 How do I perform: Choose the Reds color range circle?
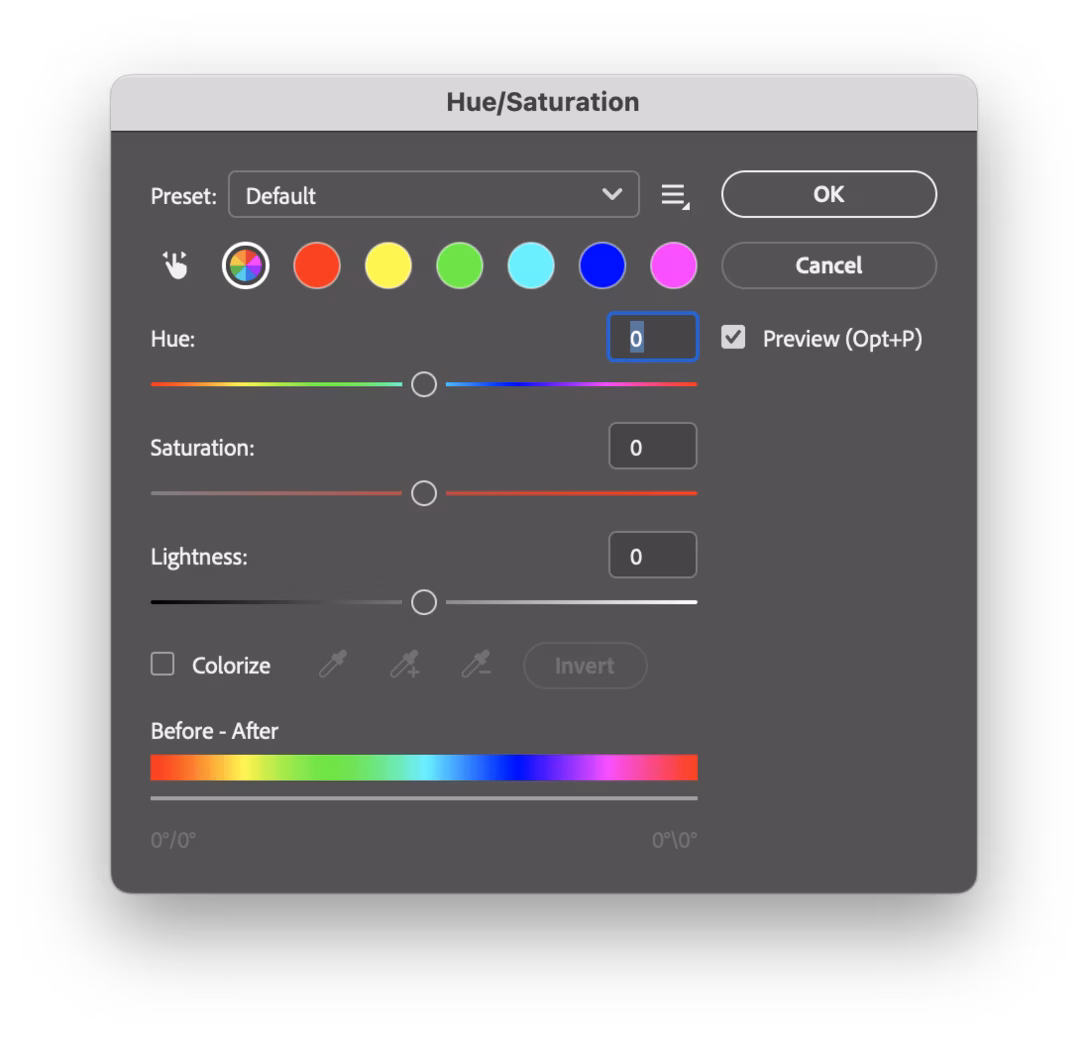(317, 266)
